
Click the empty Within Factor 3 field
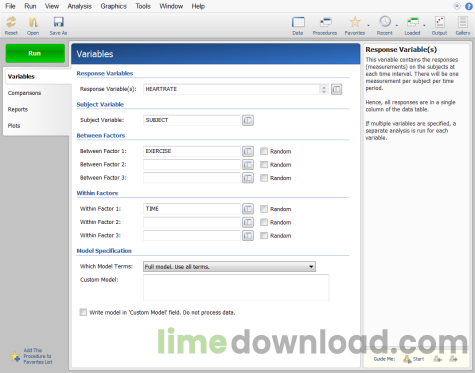pos(192,236)
